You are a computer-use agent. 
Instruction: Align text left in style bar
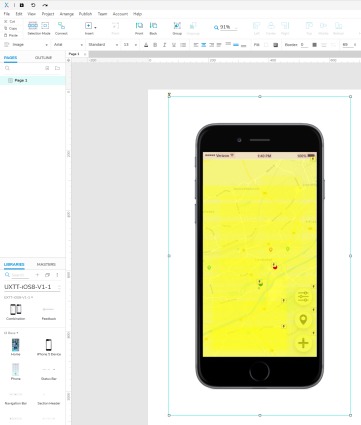coord(196,45)
